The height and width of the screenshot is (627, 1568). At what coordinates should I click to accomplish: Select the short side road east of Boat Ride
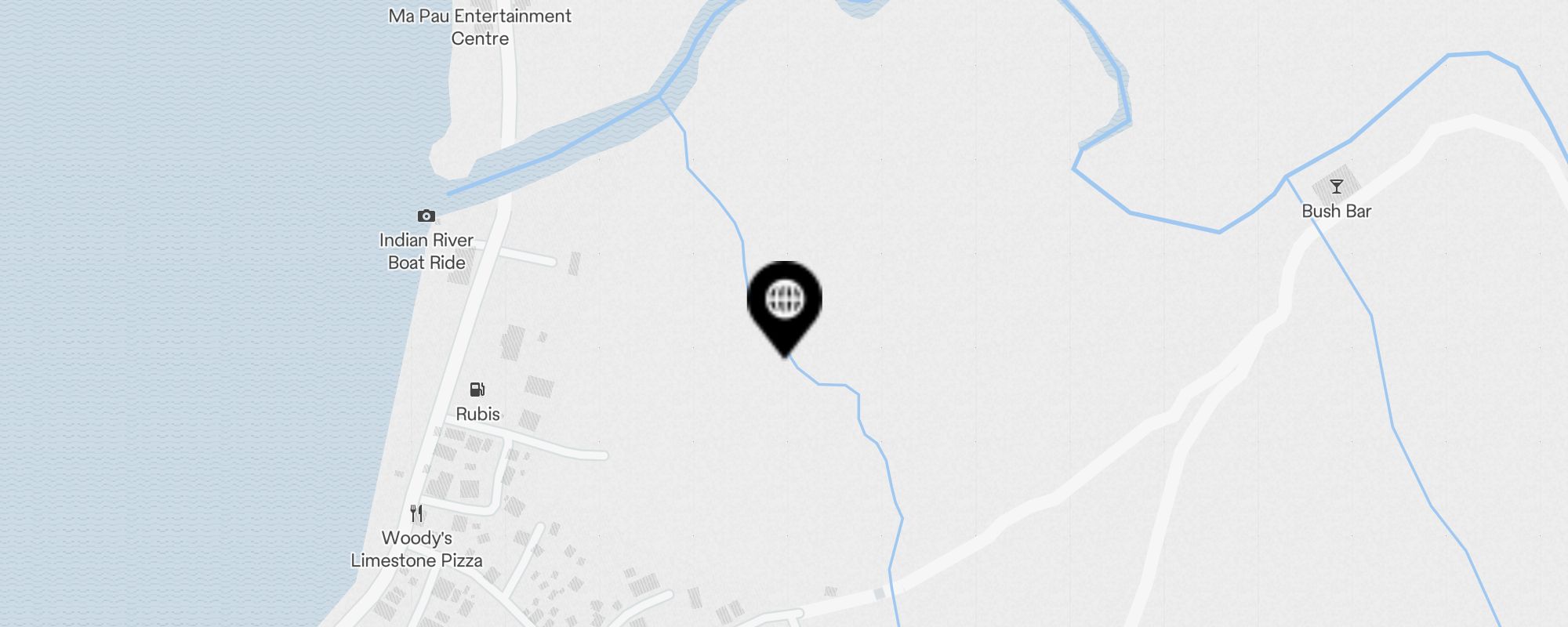pos(527,256)
